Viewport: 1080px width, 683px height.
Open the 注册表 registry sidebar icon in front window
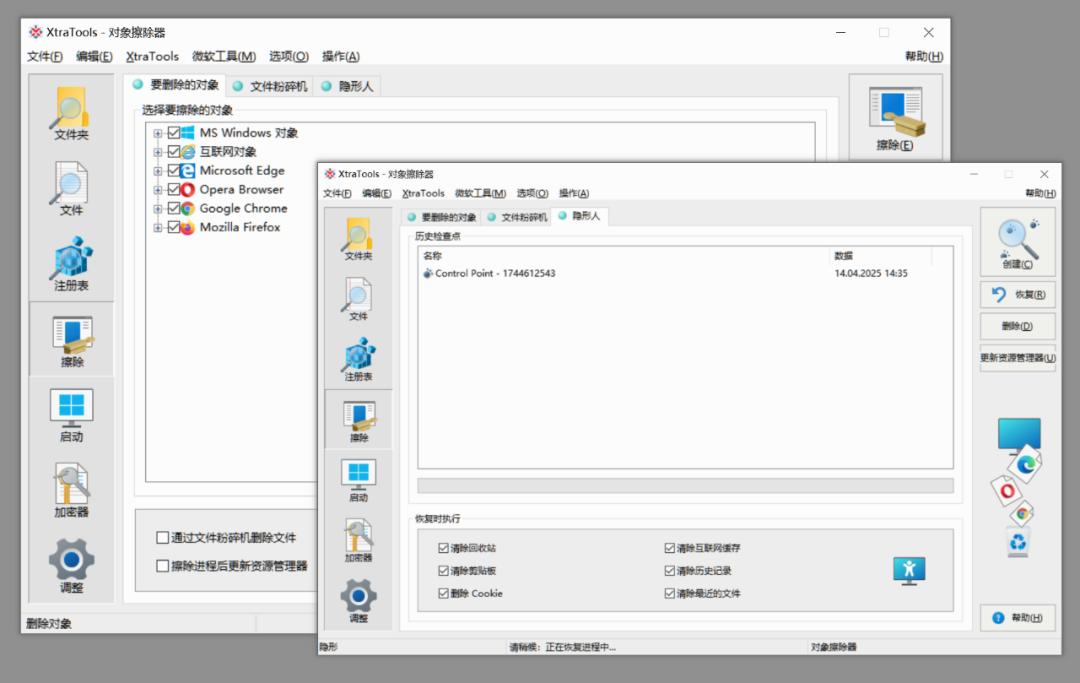[358, 358]
